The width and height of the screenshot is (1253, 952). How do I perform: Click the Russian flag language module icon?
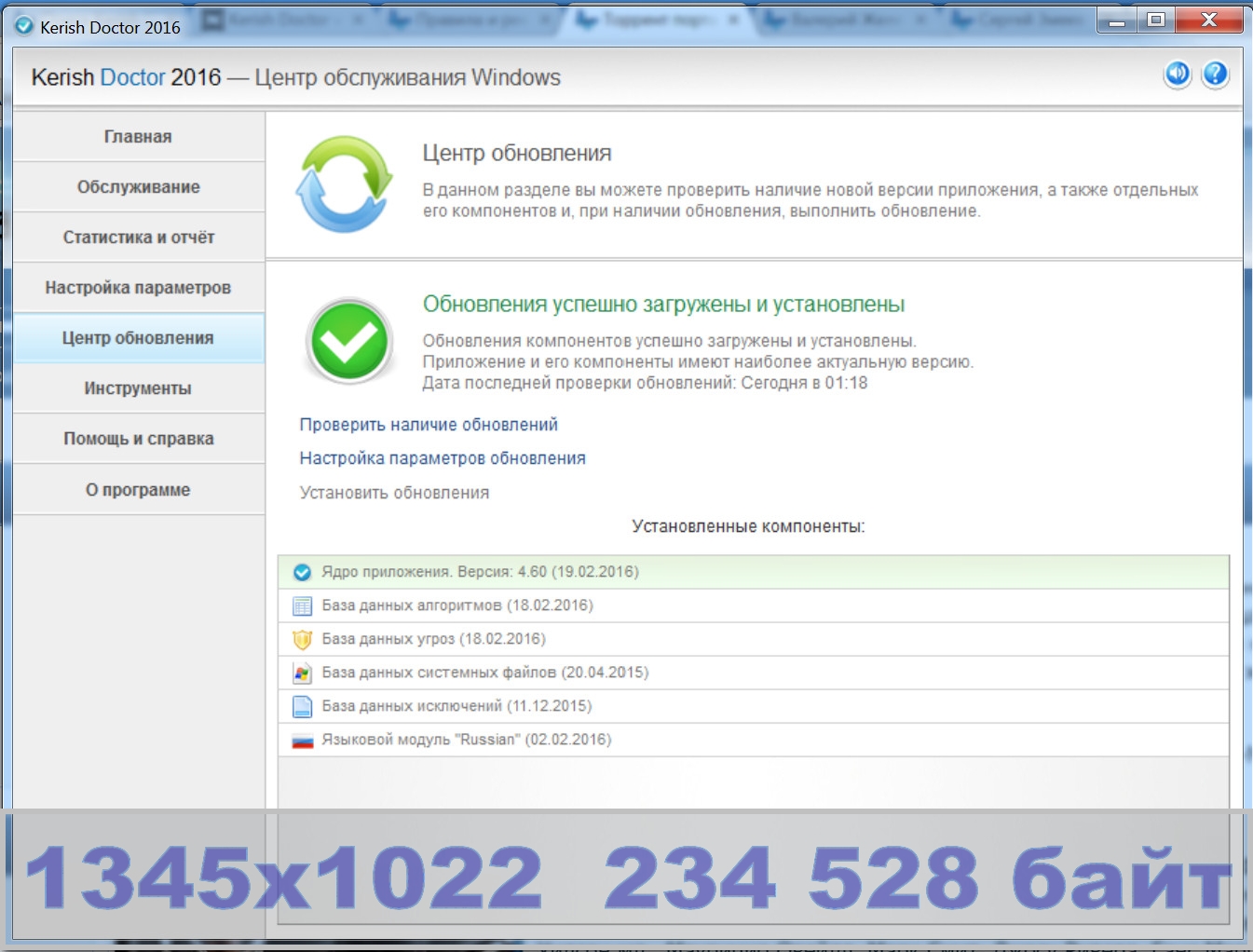click(302, 741)
